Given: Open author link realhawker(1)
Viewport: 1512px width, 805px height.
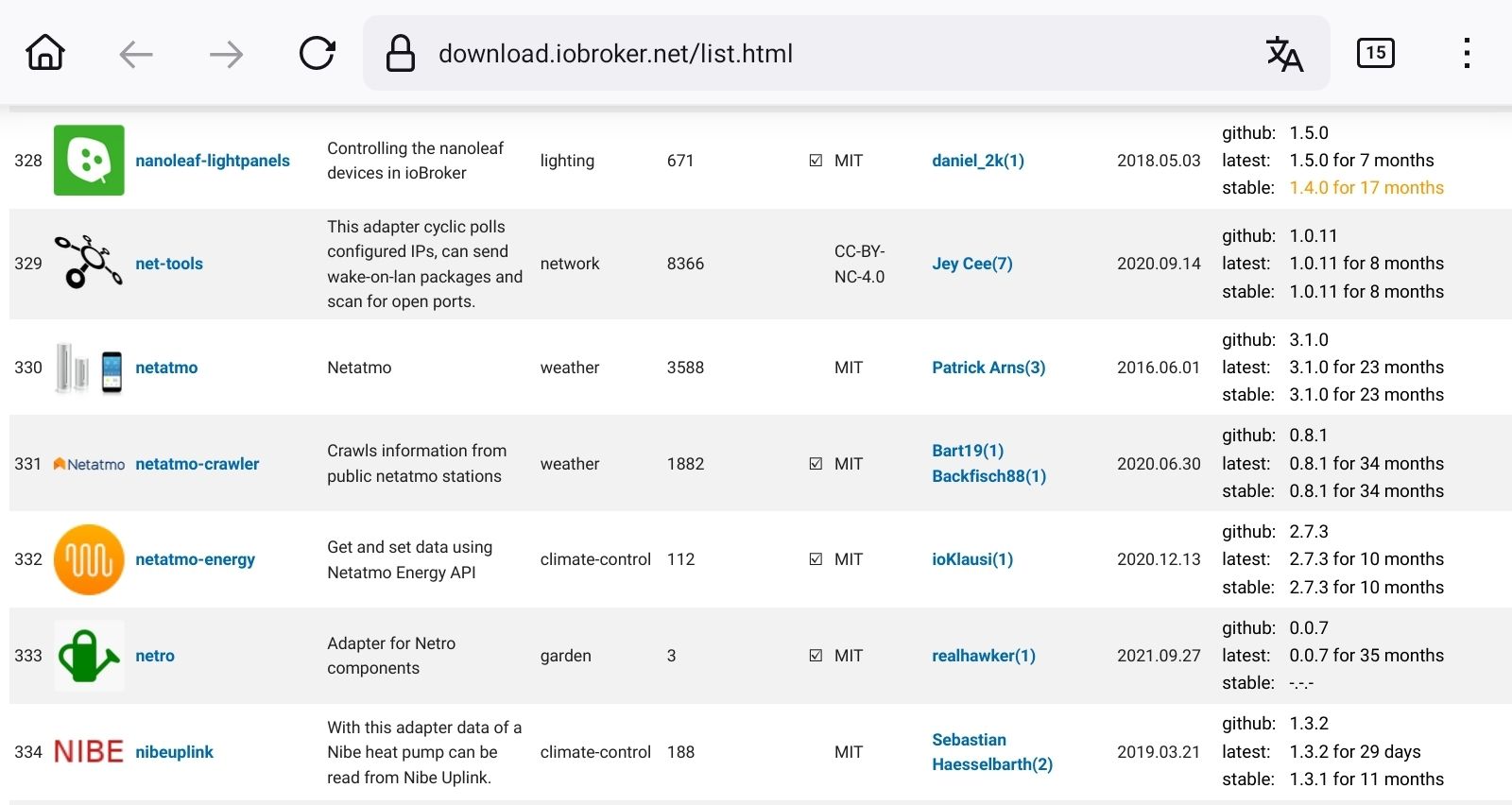Looking at the screenshot, I should click(x=984, y=656).
